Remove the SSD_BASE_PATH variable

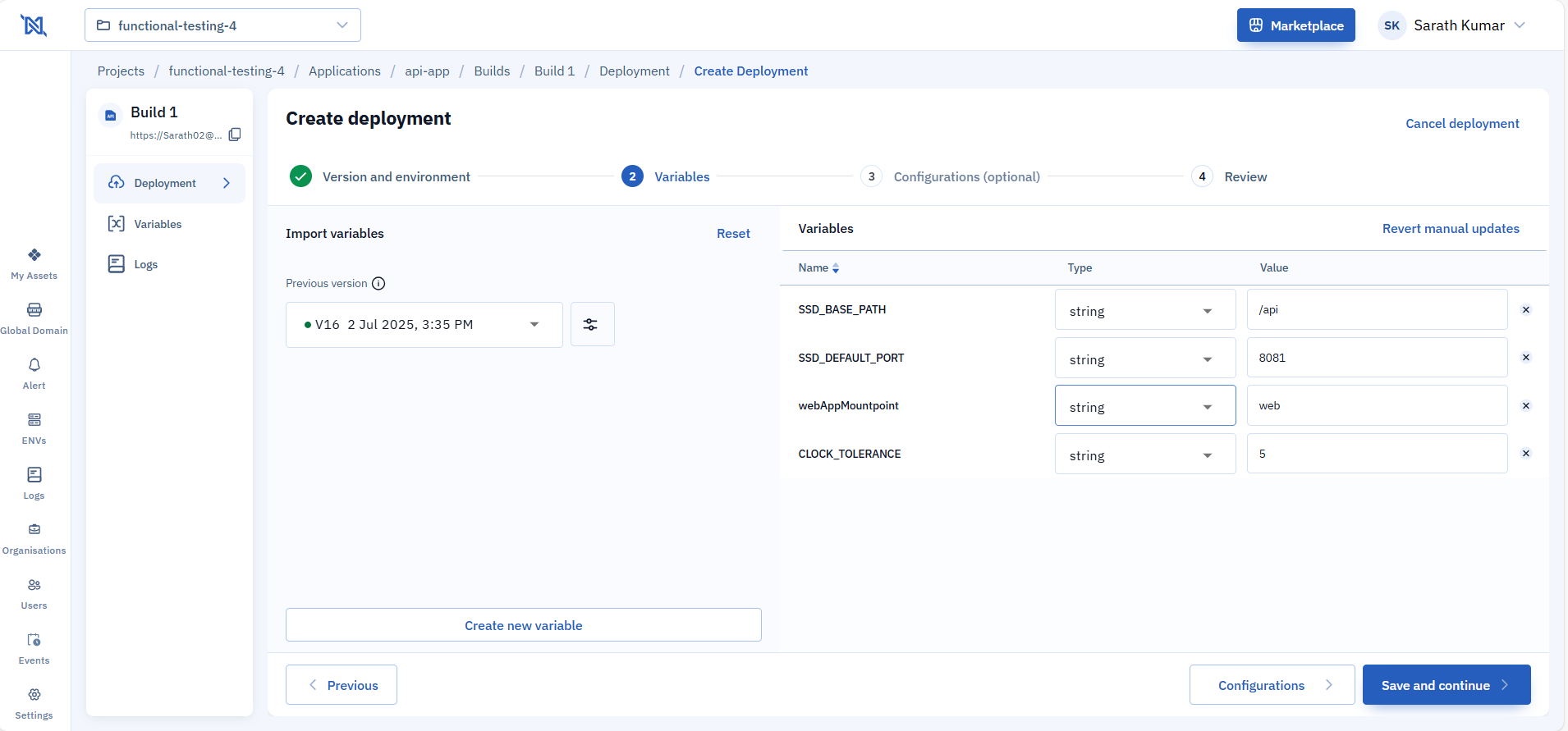click(x=1526, y=309)
